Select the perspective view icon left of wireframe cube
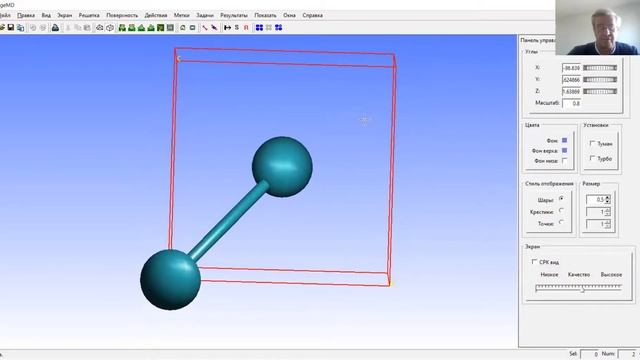This screenshot has width=640, height=360. coord(100,27)
